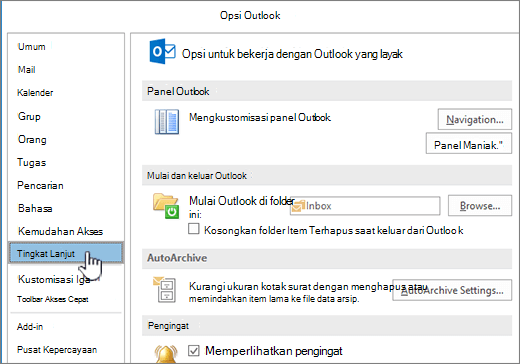520x364 pixels.
Task: Click the Inbox startup folder field
Action: (365, 206)
